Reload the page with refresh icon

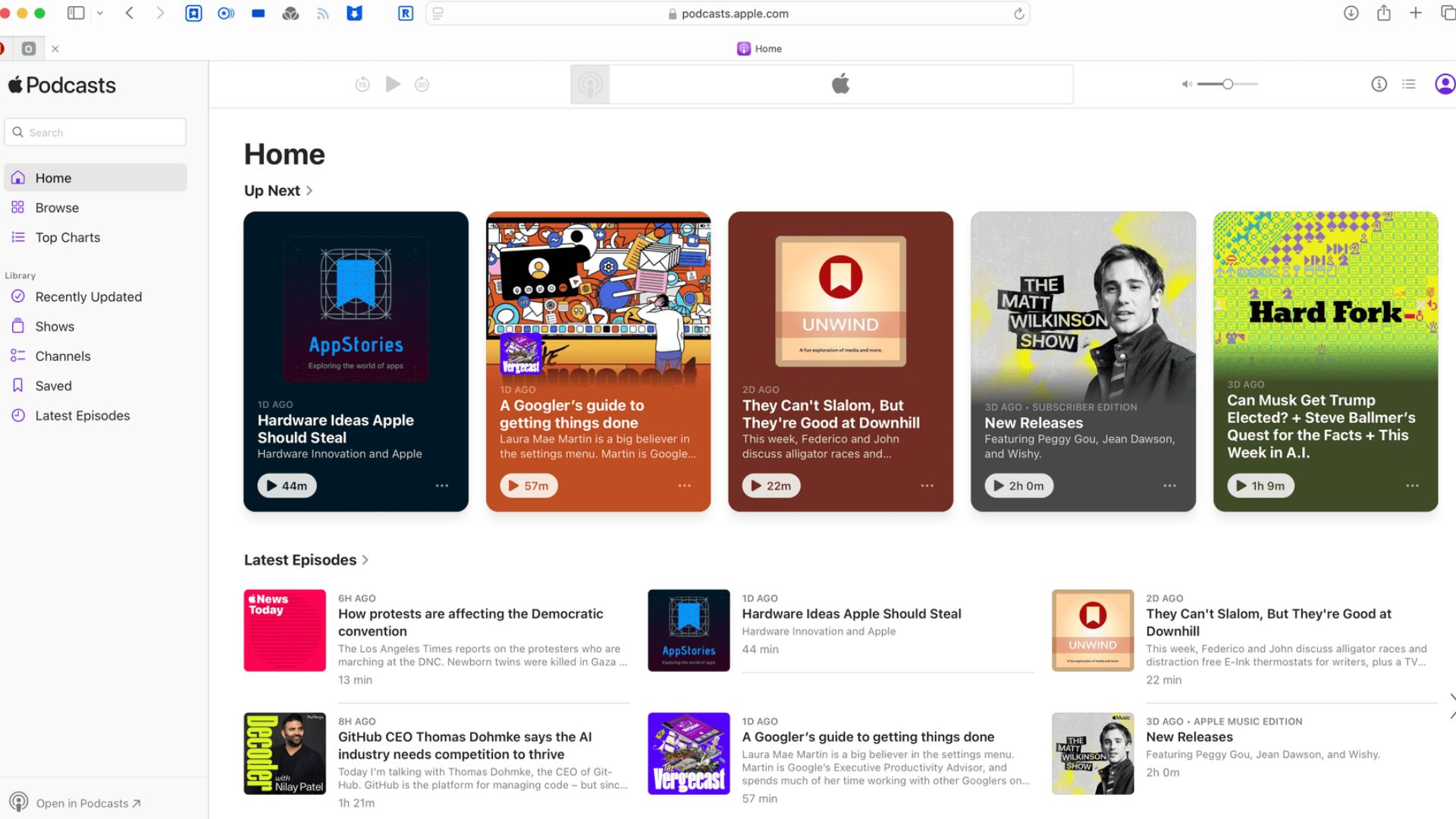coord(1018,13)
